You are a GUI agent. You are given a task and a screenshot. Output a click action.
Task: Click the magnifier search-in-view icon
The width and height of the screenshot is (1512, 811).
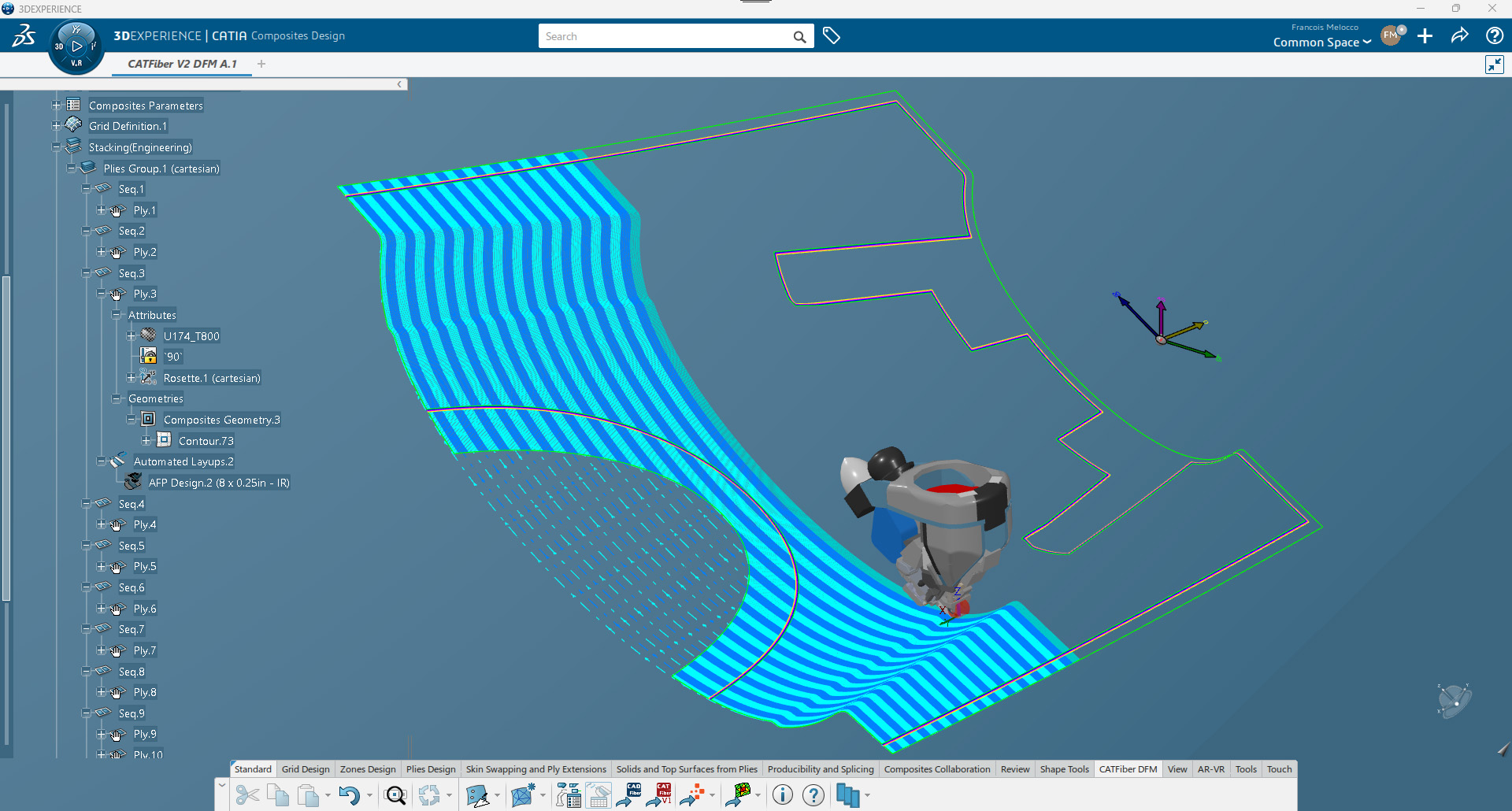tap(395, 796)
